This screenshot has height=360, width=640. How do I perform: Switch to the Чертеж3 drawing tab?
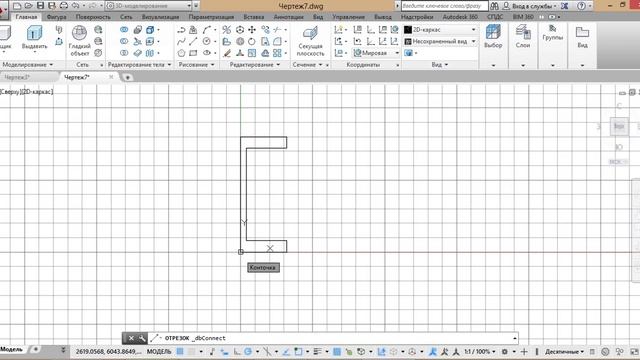[17, 77]
